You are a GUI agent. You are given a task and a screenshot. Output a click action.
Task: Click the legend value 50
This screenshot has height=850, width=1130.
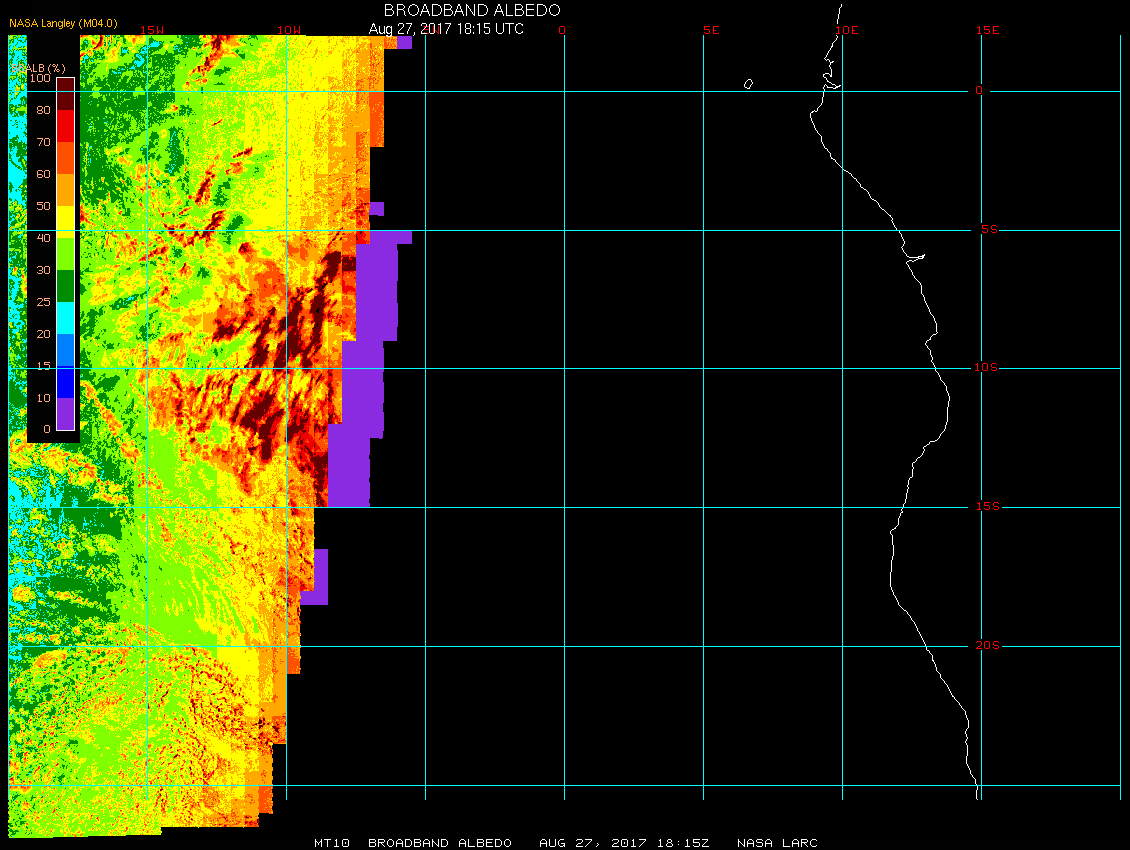[43, 206]
